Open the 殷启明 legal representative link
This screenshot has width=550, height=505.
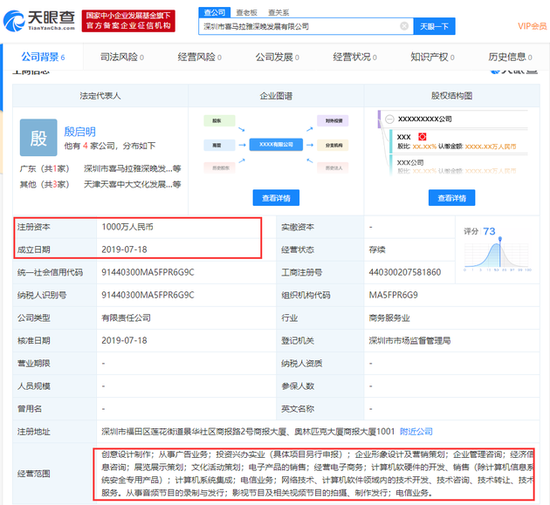(x=80, y=132)
